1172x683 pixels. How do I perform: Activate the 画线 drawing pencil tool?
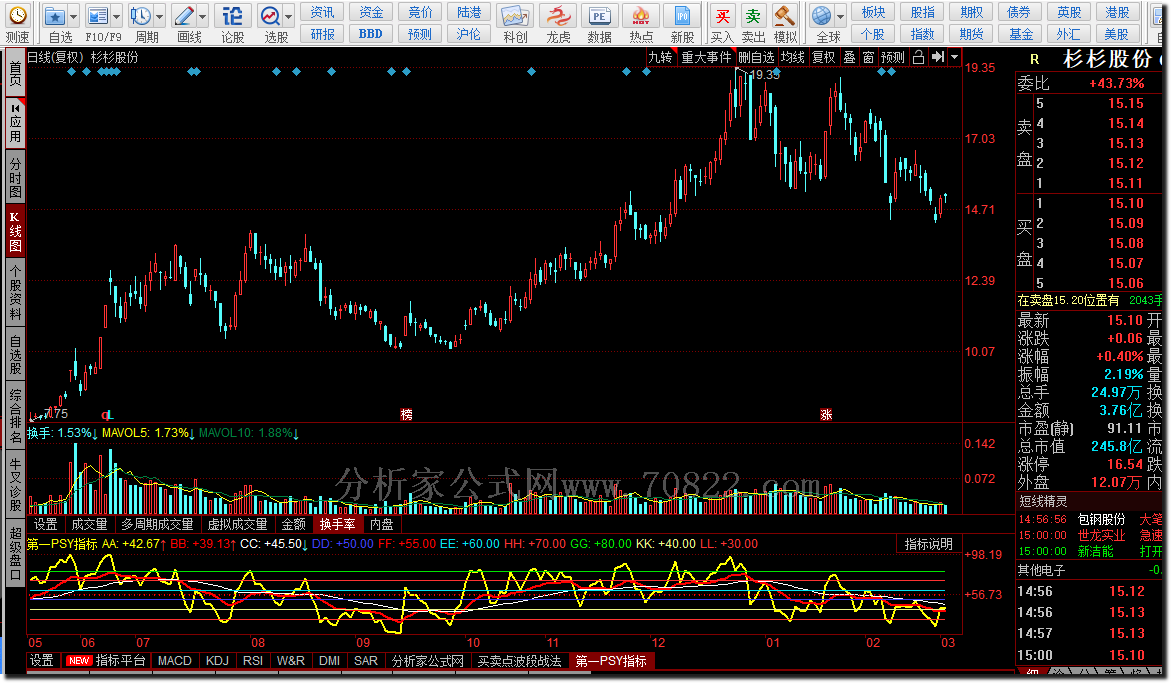183,16
